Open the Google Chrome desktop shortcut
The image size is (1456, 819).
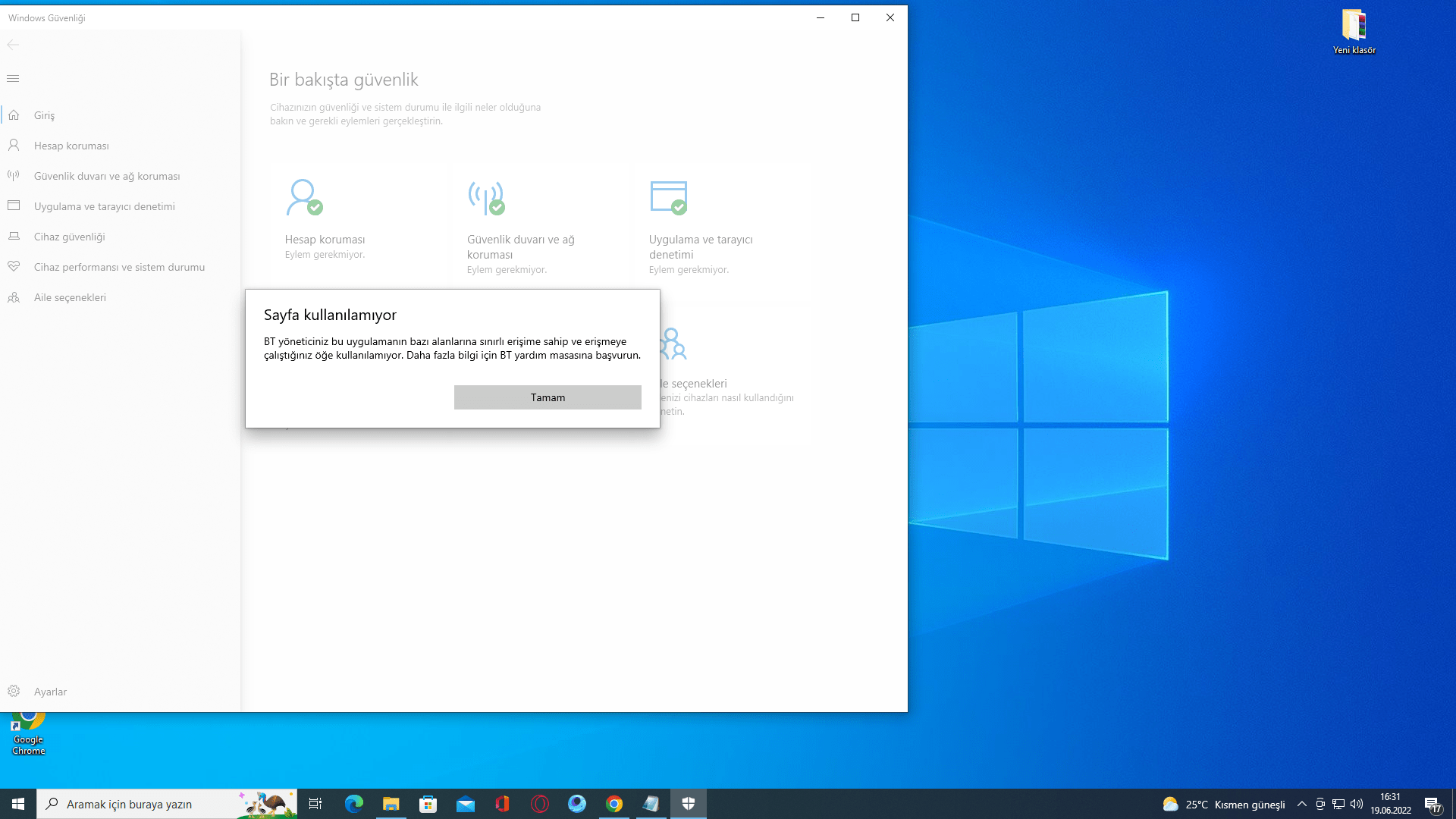(28, 734)
